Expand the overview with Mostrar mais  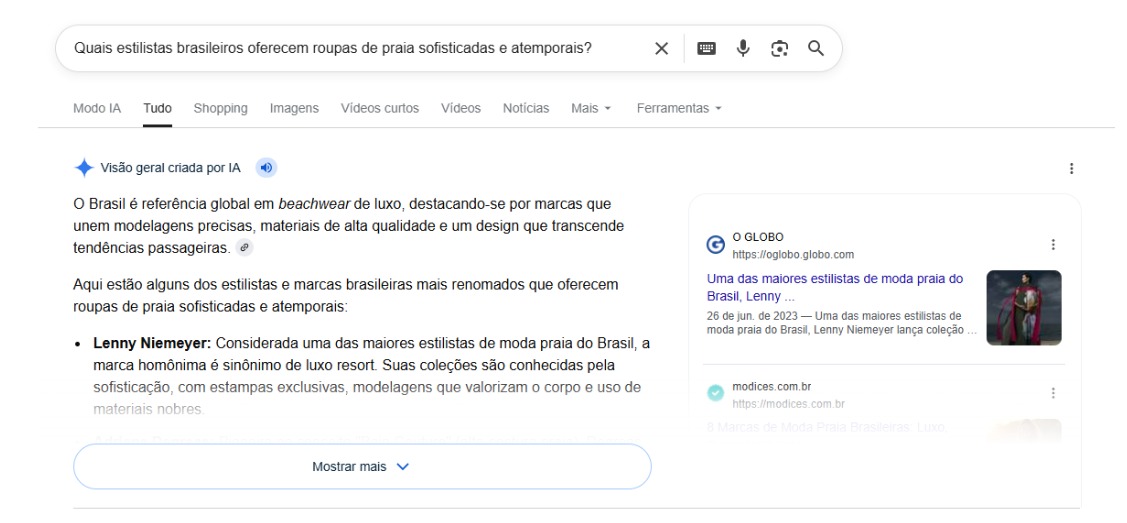(x=362, y=466)
